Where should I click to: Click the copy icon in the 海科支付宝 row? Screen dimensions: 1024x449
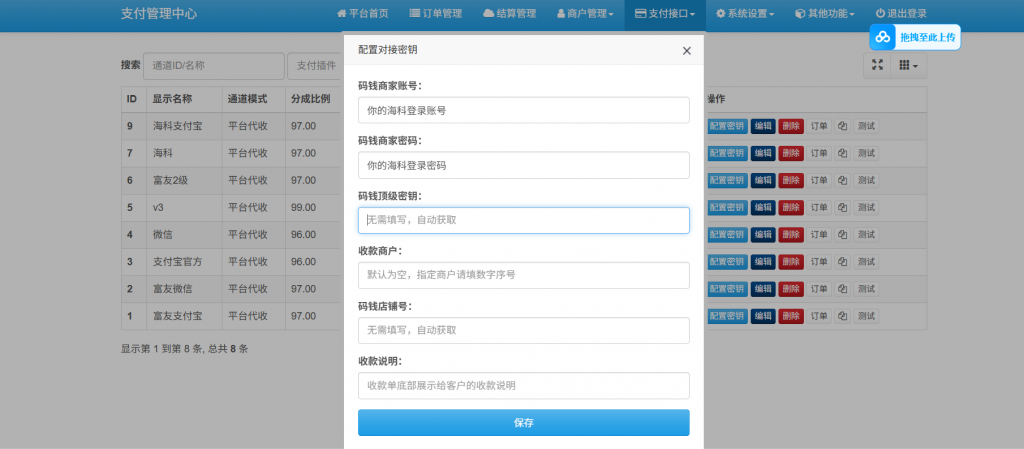(x=842, y=126)
